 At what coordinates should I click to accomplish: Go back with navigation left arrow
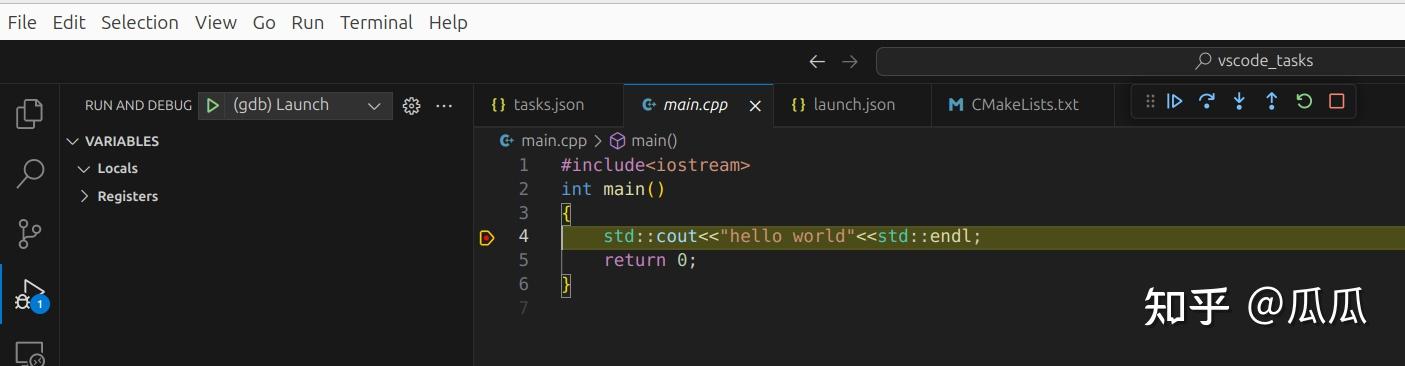[817, 61]
